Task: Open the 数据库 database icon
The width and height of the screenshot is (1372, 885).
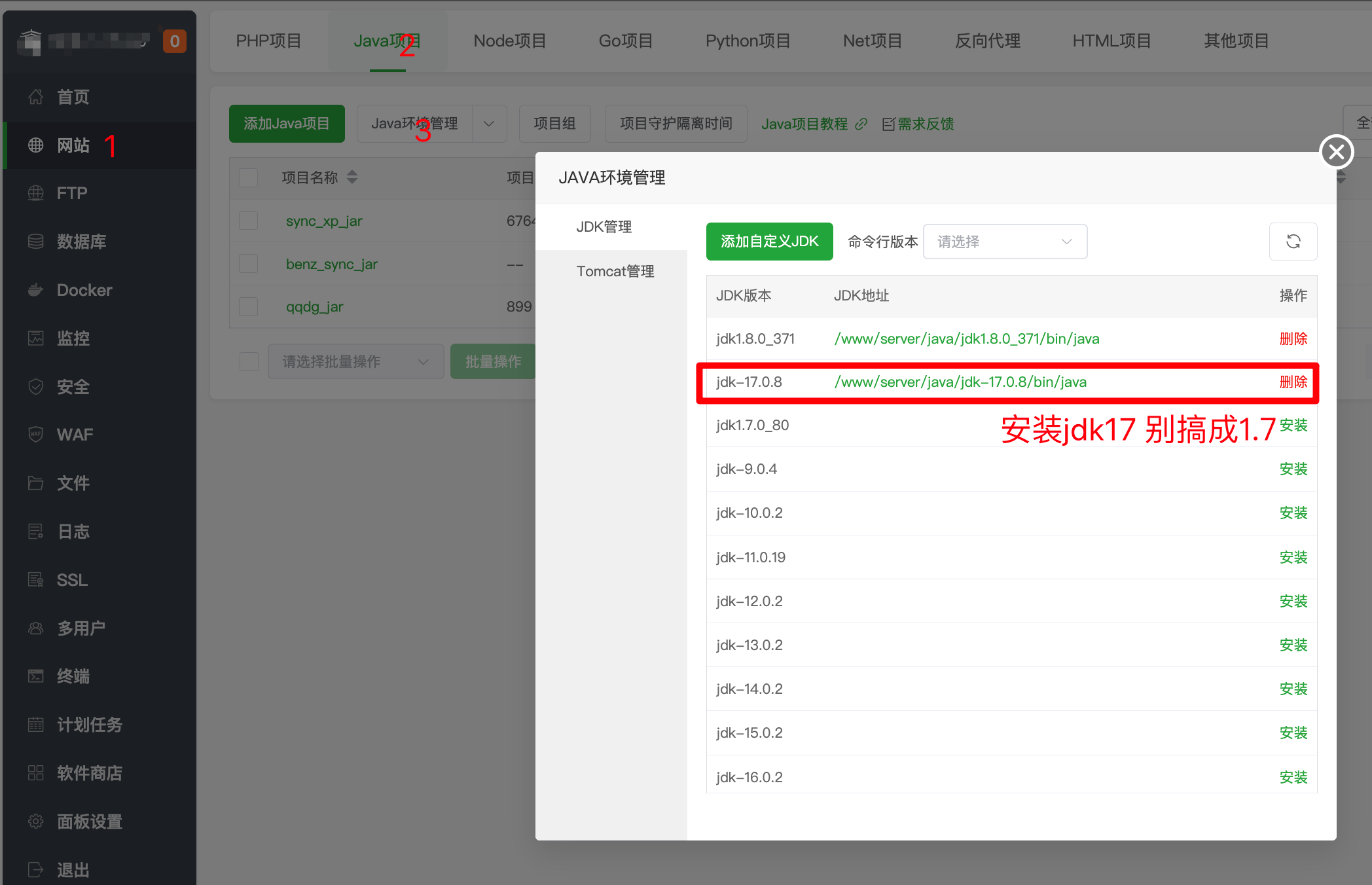Action: pos(36,242)
